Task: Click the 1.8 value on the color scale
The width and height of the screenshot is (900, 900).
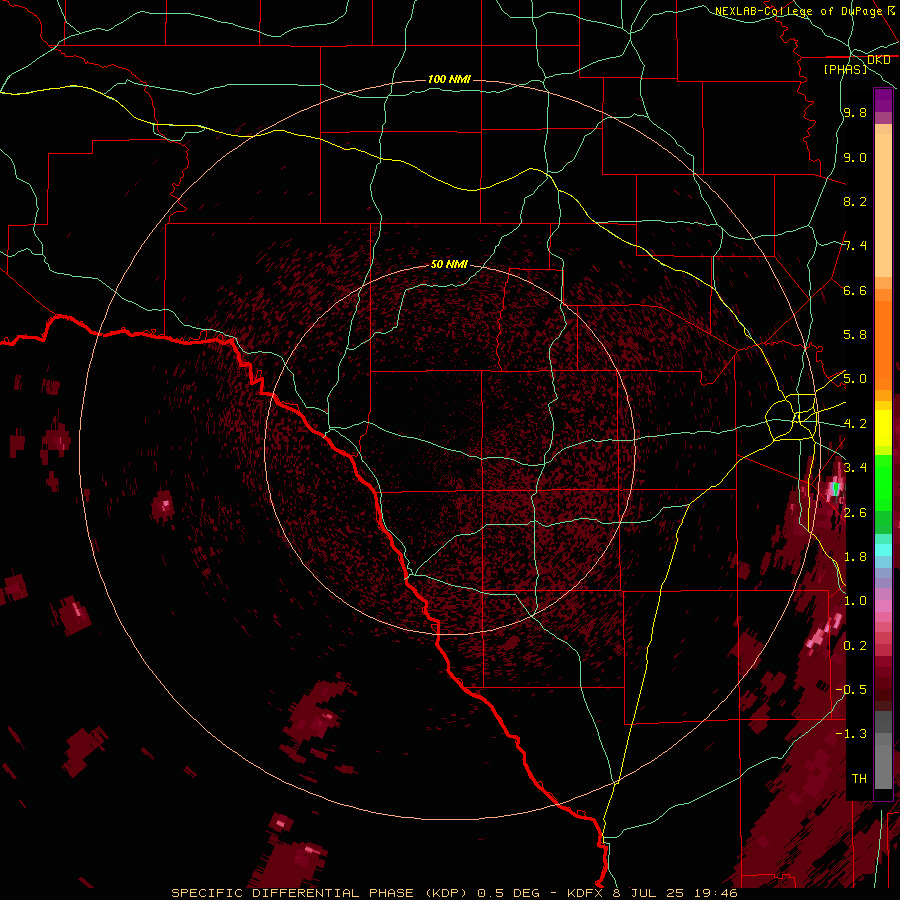Action: [x=855, y=557]
